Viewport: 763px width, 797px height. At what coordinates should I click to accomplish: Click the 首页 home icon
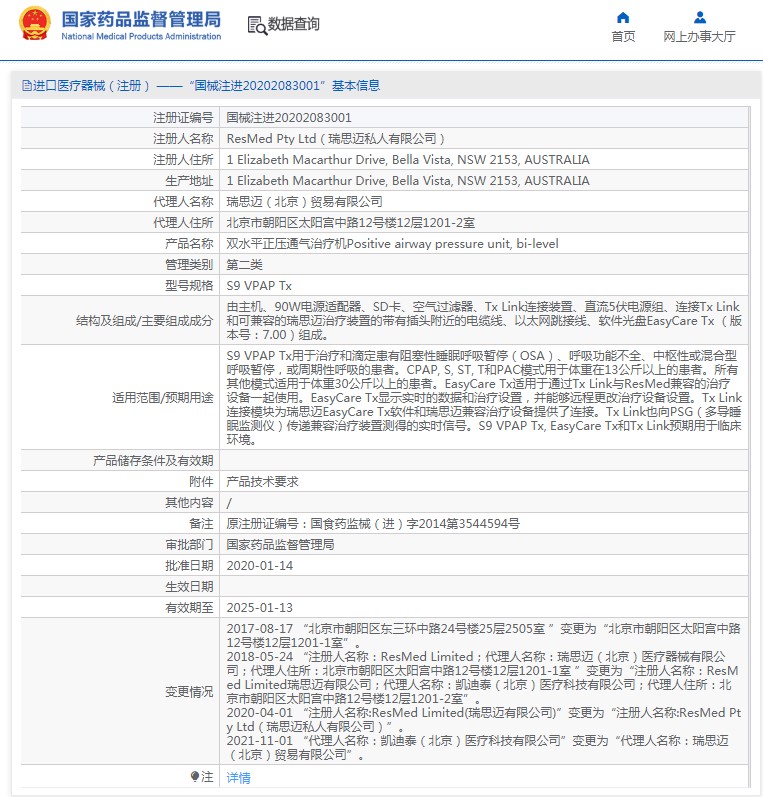pyautogui.click(x=623, y=18)
